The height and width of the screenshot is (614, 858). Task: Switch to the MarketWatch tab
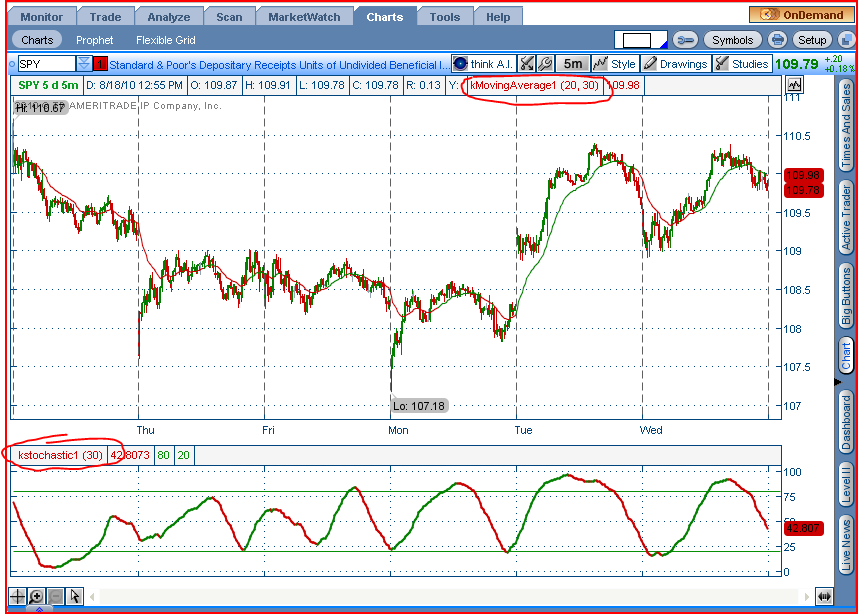(x=304, y=16)
